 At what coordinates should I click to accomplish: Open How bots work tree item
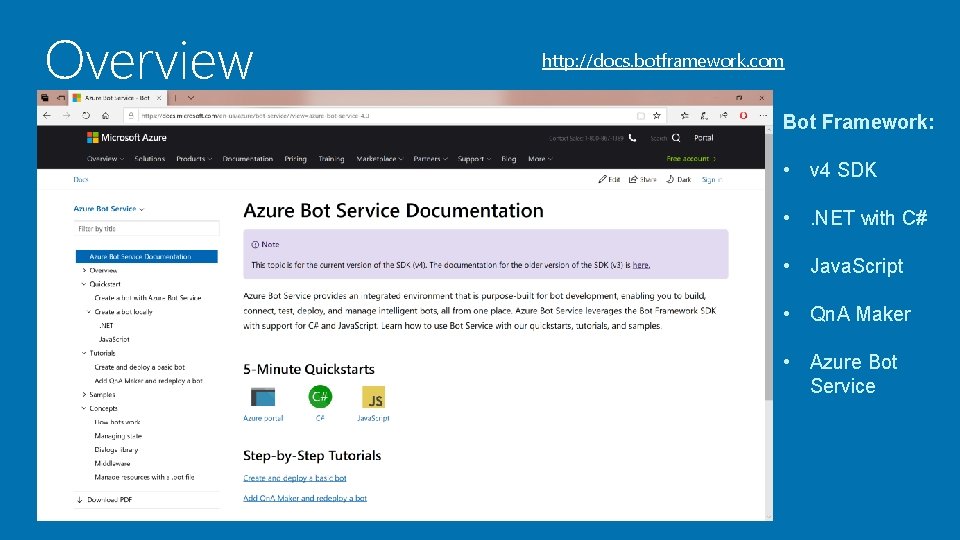point(117,422)
